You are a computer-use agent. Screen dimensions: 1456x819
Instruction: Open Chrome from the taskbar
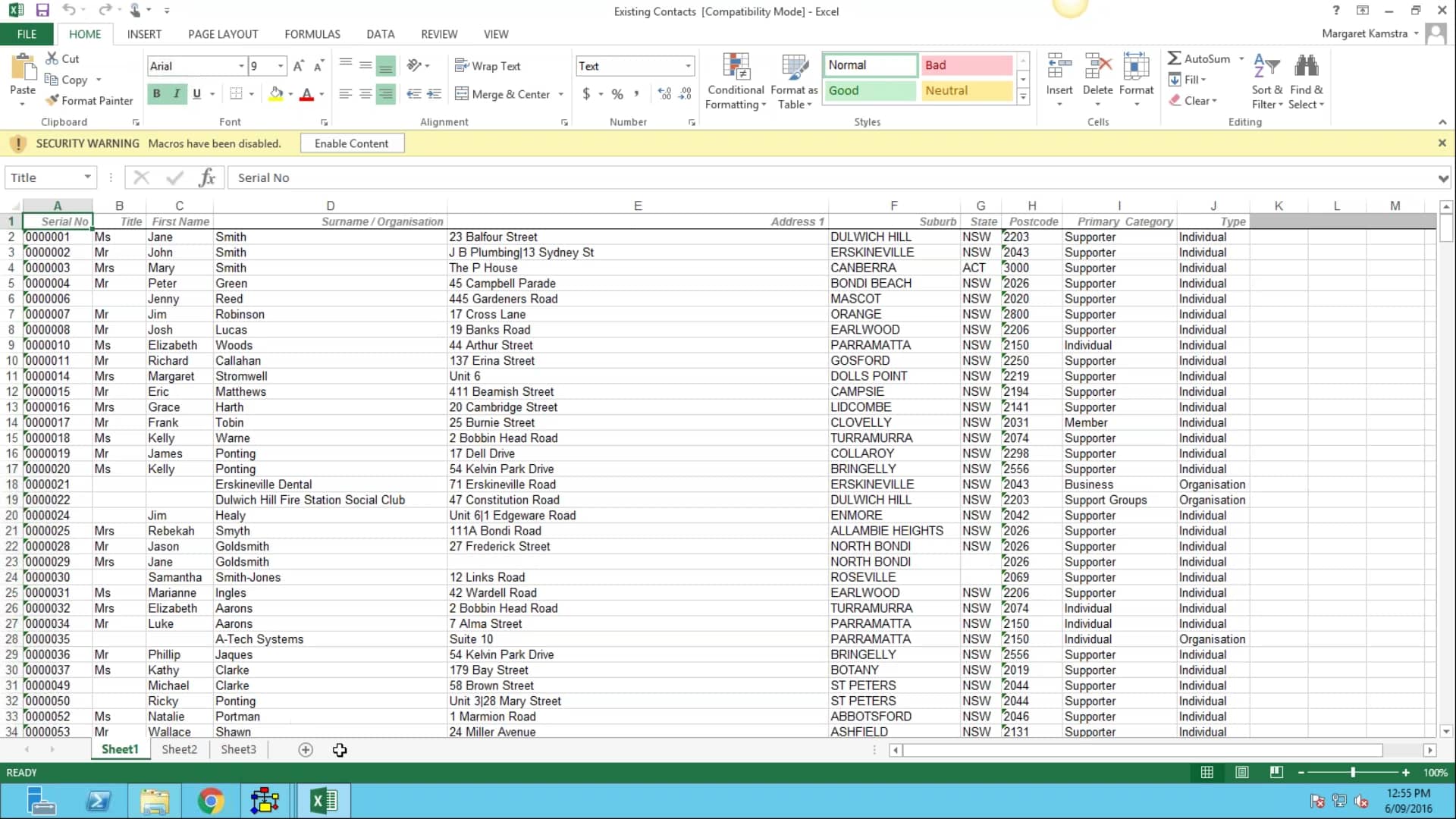point(211,801)
